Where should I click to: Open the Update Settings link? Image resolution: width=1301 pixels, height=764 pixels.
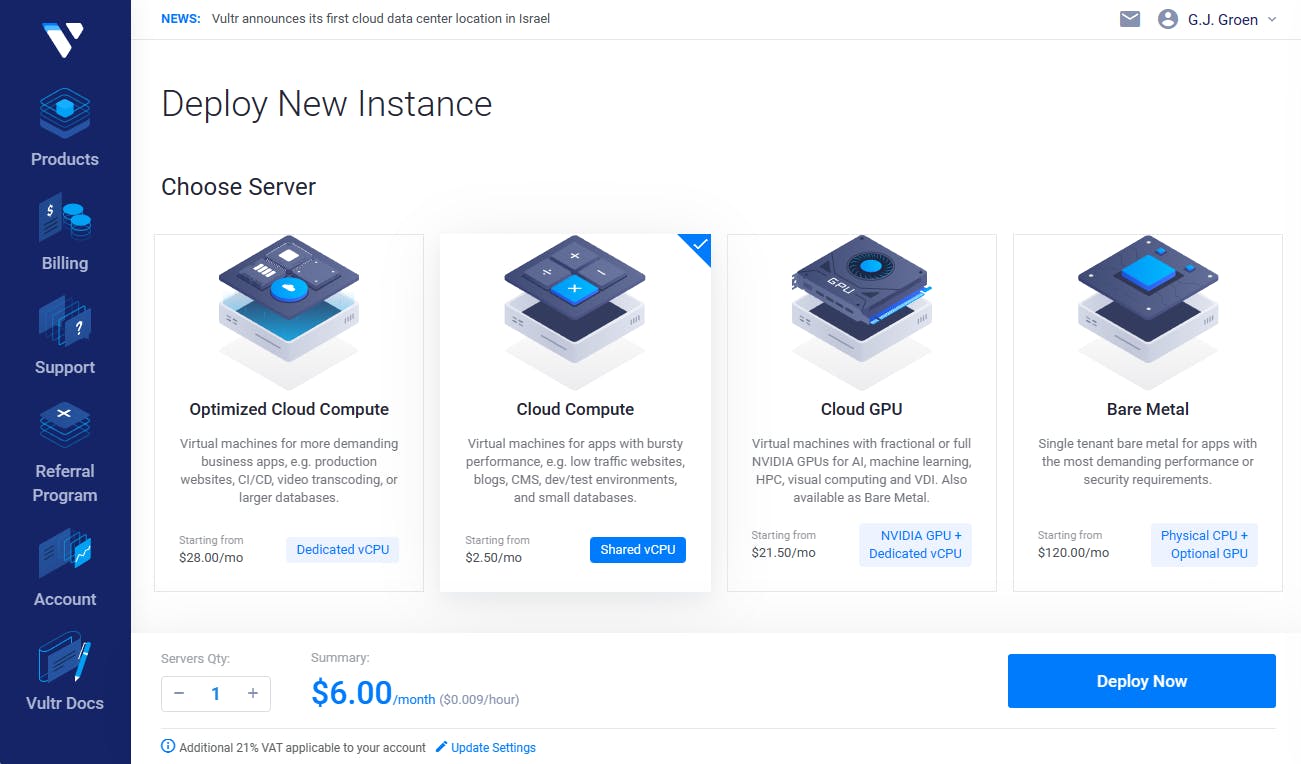[493, 747]
